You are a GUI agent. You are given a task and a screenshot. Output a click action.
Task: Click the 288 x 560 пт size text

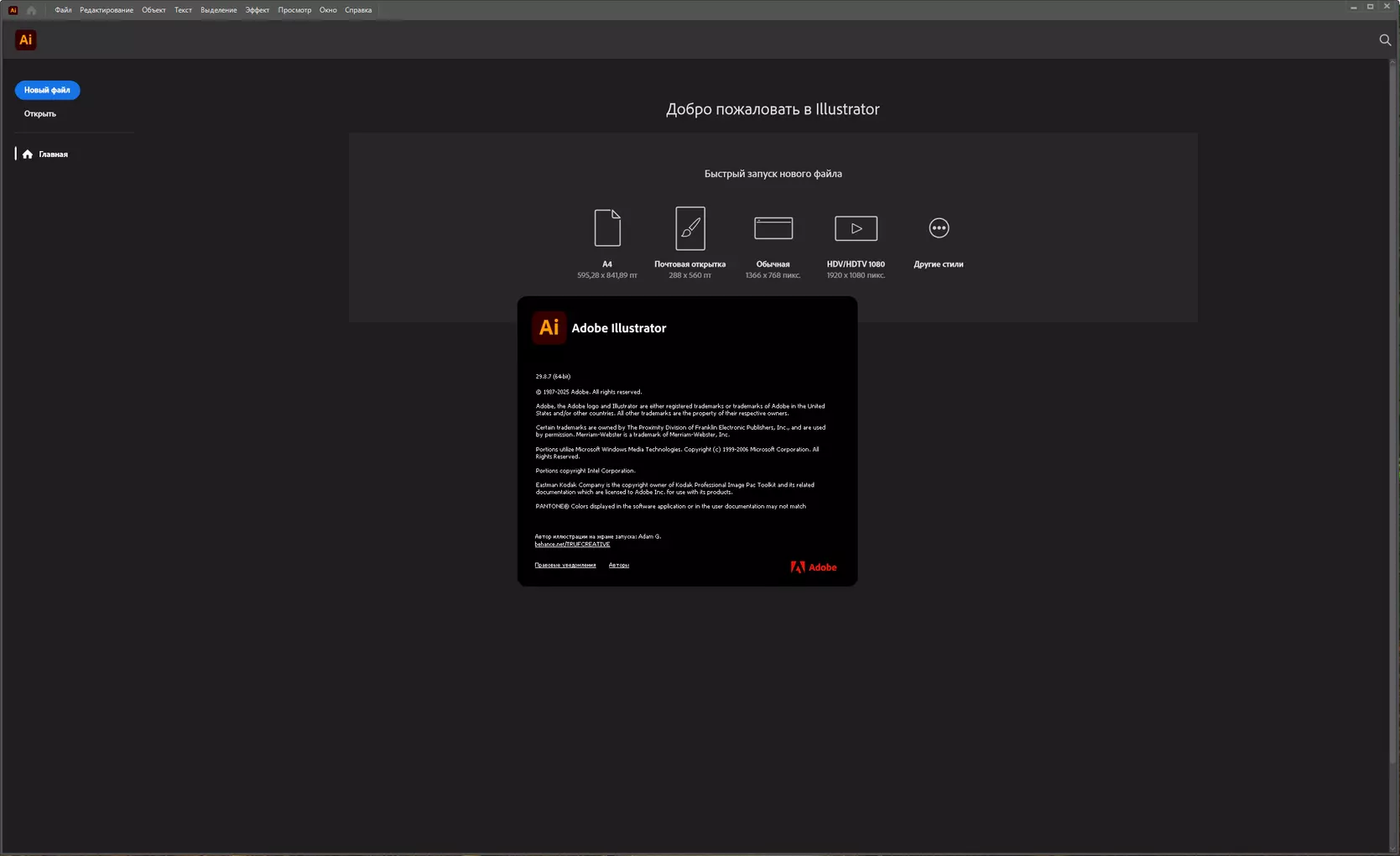690,275
